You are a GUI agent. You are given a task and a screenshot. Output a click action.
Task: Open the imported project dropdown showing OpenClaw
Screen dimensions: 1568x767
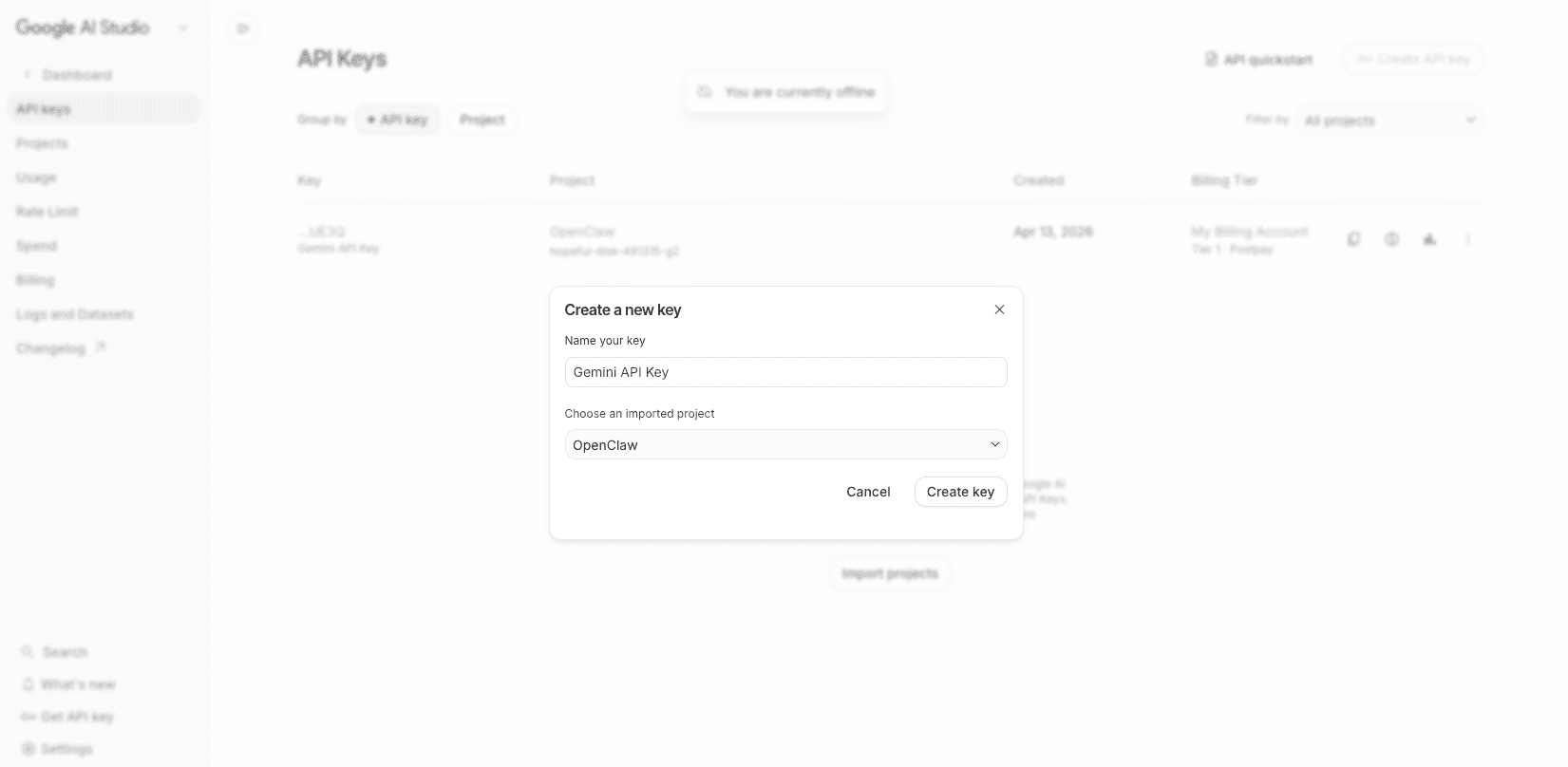click(x=785, y=444)
